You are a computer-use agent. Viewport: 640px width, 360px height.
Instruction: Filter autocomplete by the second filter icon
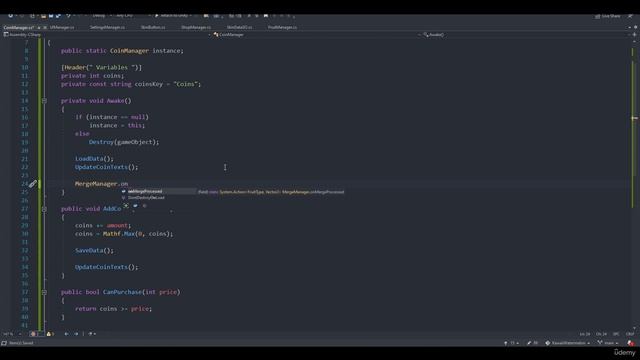135,206
